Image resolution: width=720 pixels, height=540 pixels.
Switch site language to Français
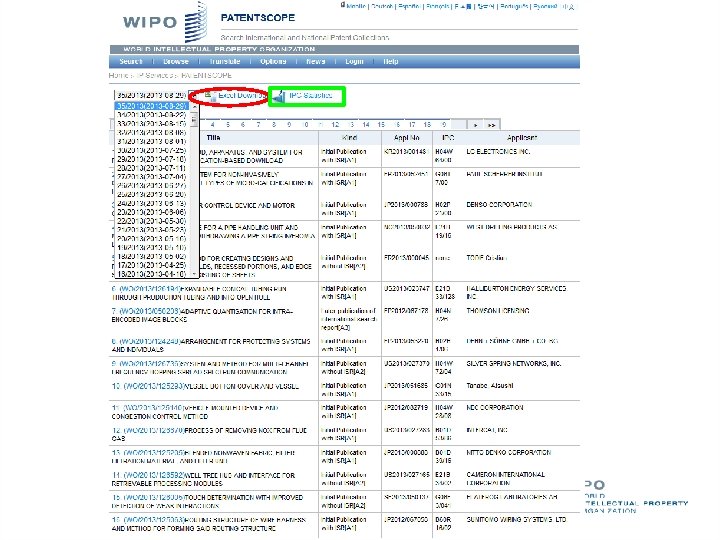(x=438, y=6)
